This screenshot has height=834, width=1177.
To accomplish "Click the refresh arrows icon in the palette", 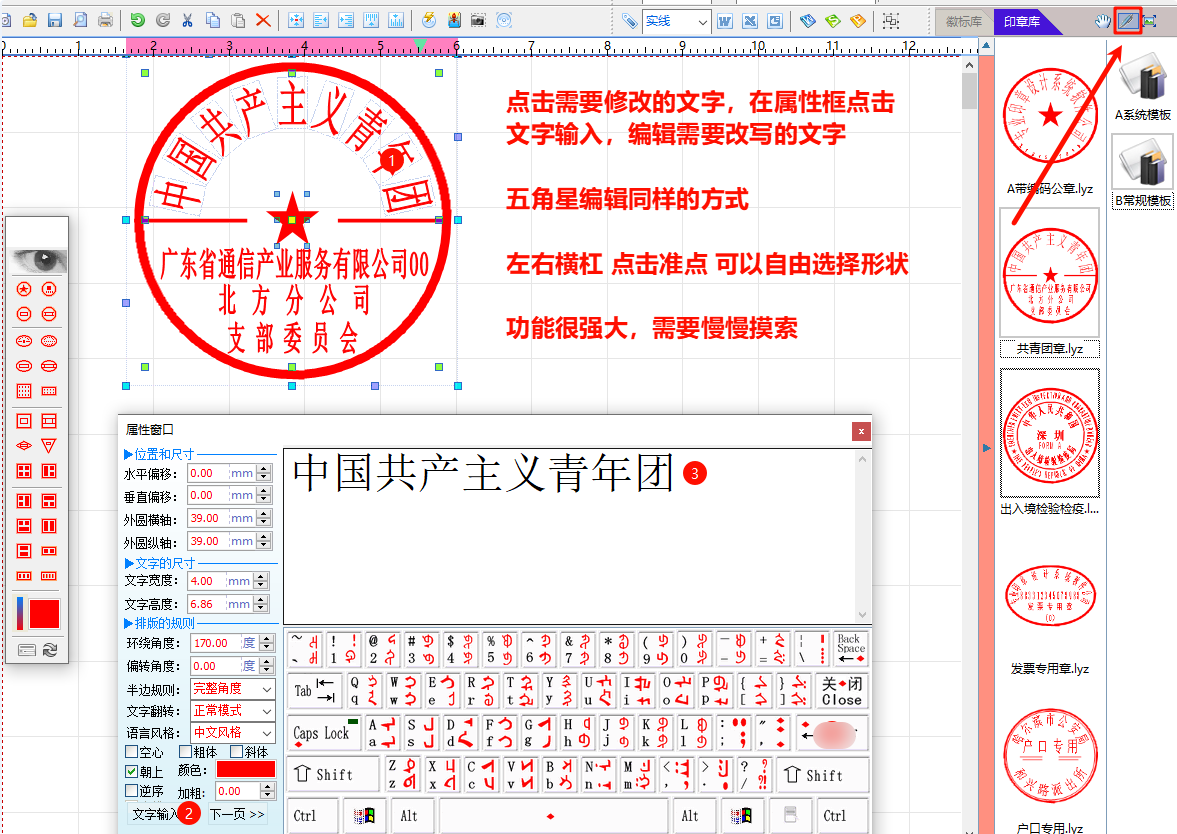I will tap(50, 650).
